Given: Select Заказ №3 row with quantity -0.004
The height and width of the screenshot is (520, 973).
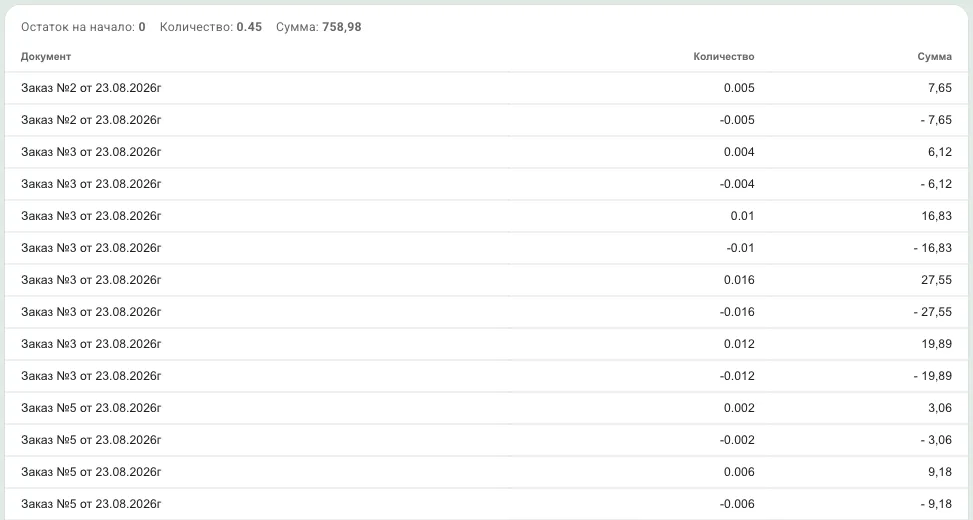Looking at the screenshot, I should click(486, 184).
